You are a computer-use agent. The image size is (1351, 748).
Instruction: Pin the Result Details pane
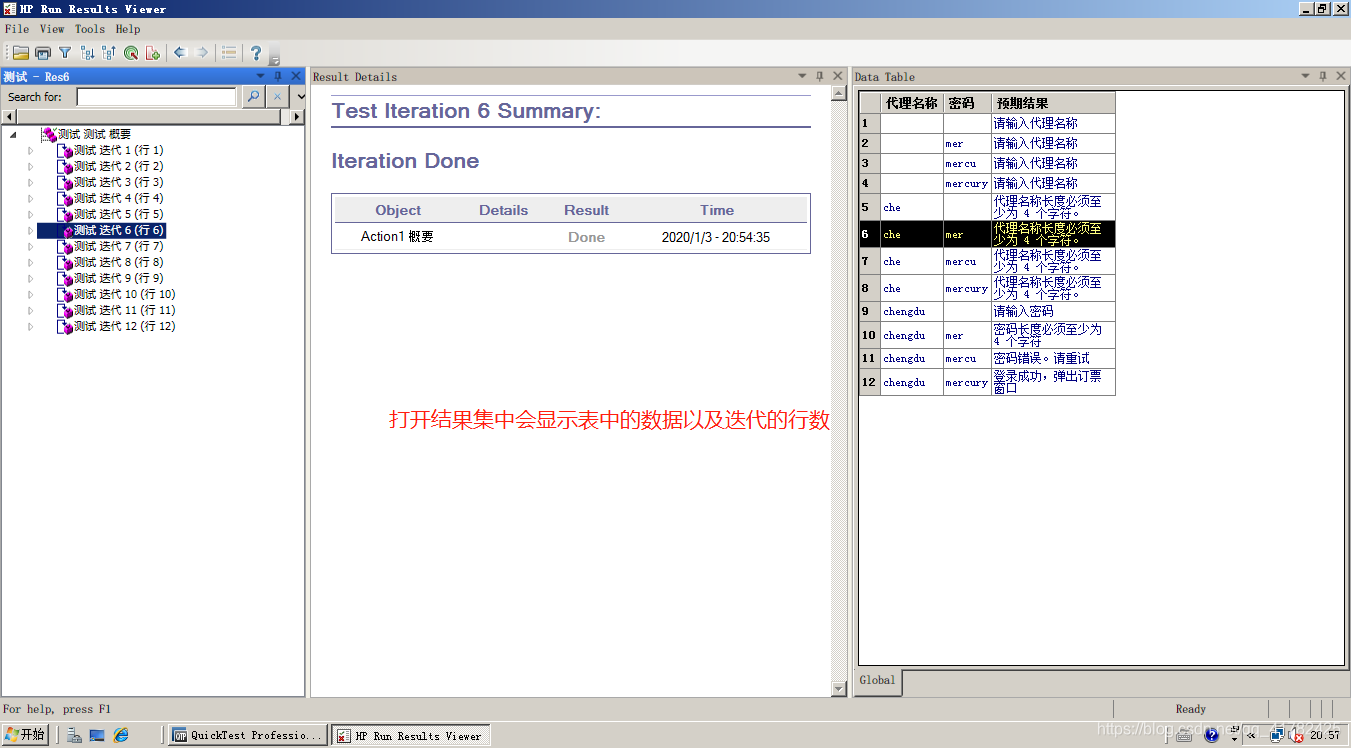pyautogui.click(x=820, y=76)
